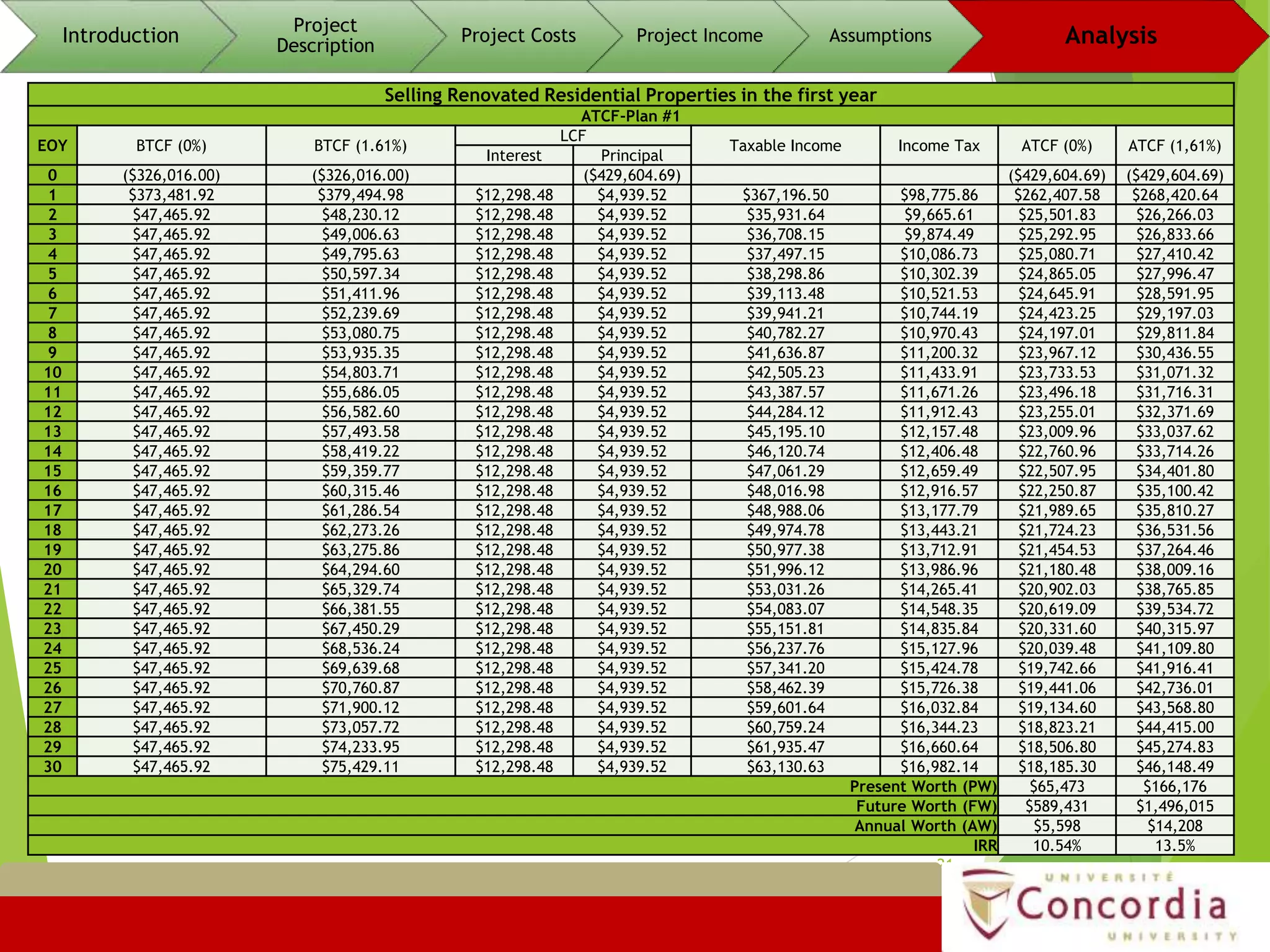Select taxable income $59,601.64

[785, 707]
